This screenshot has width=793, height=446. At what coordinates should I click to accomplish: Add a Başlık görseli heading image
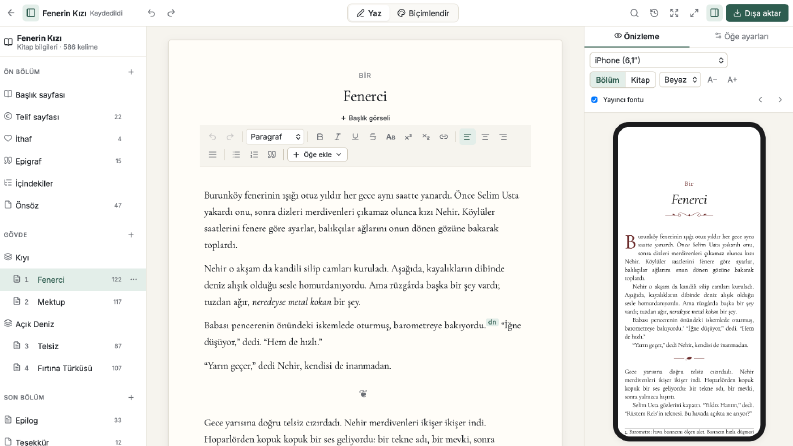365,118
